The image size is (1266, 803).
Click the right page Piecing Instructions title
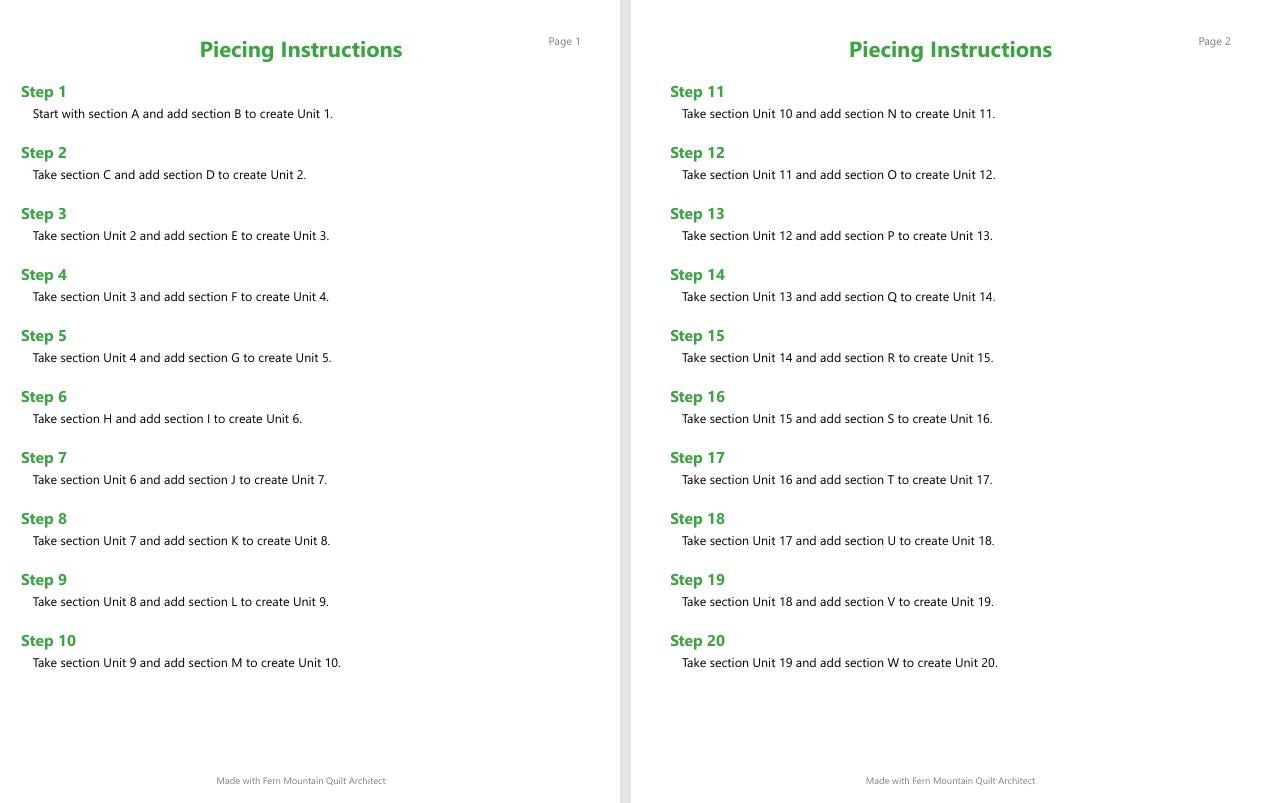tap(950, 50)
